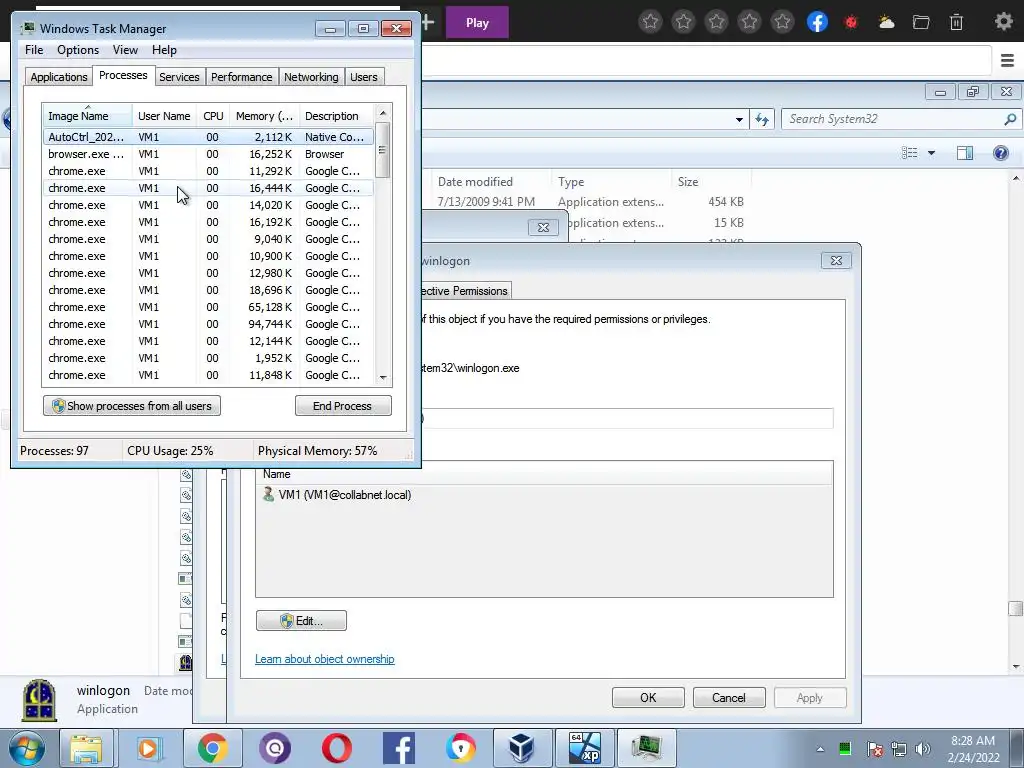The image size is (1024, 768).
Task: Open the settings gear in the top bar
Action: coord(1003,22)
